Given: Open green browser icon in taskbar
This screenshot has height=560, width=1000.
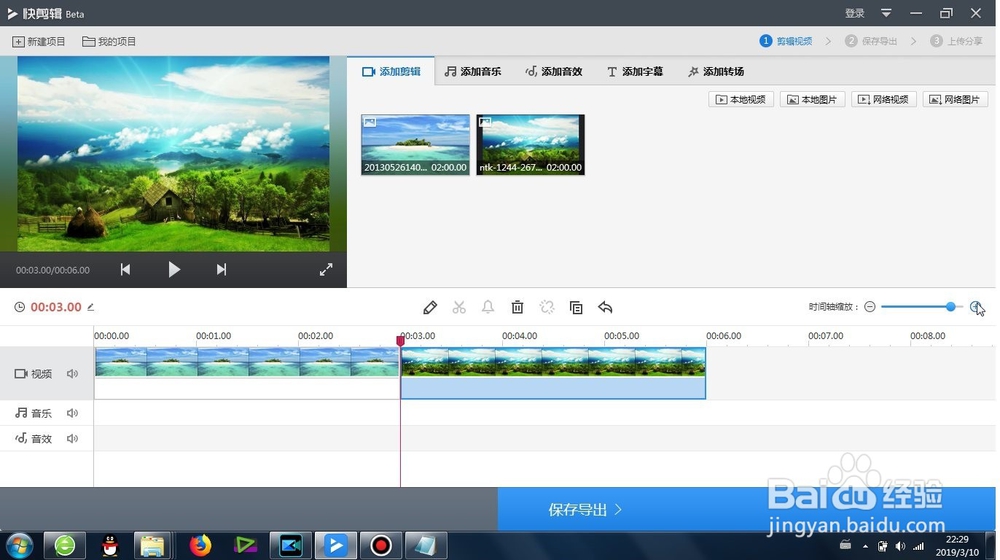Looking at the screenshot, I should 64,546.
